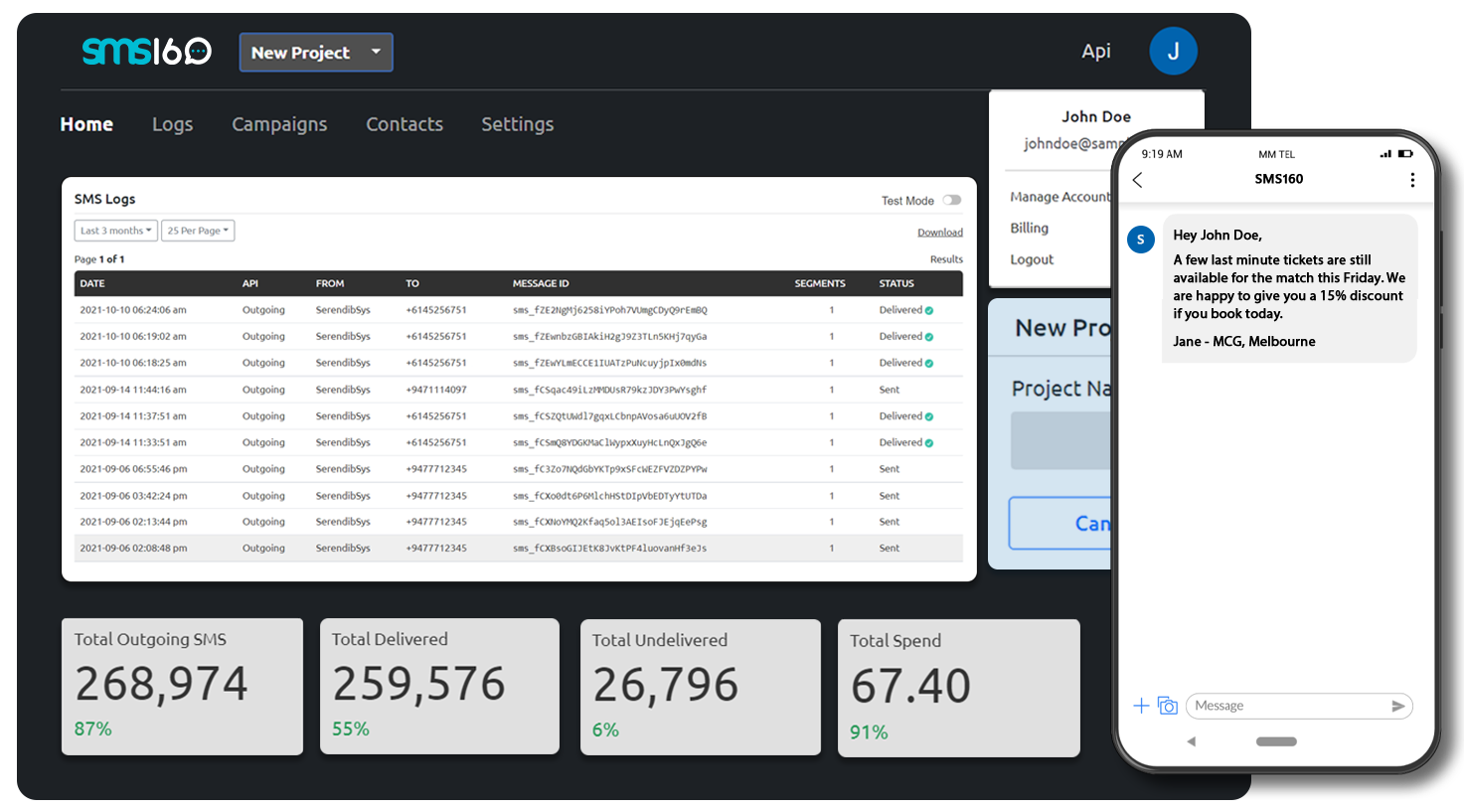This screenshot has width=1464, height=812.
Task: Tap the back arrow in phone chat
Action: tap(1138, 180)
